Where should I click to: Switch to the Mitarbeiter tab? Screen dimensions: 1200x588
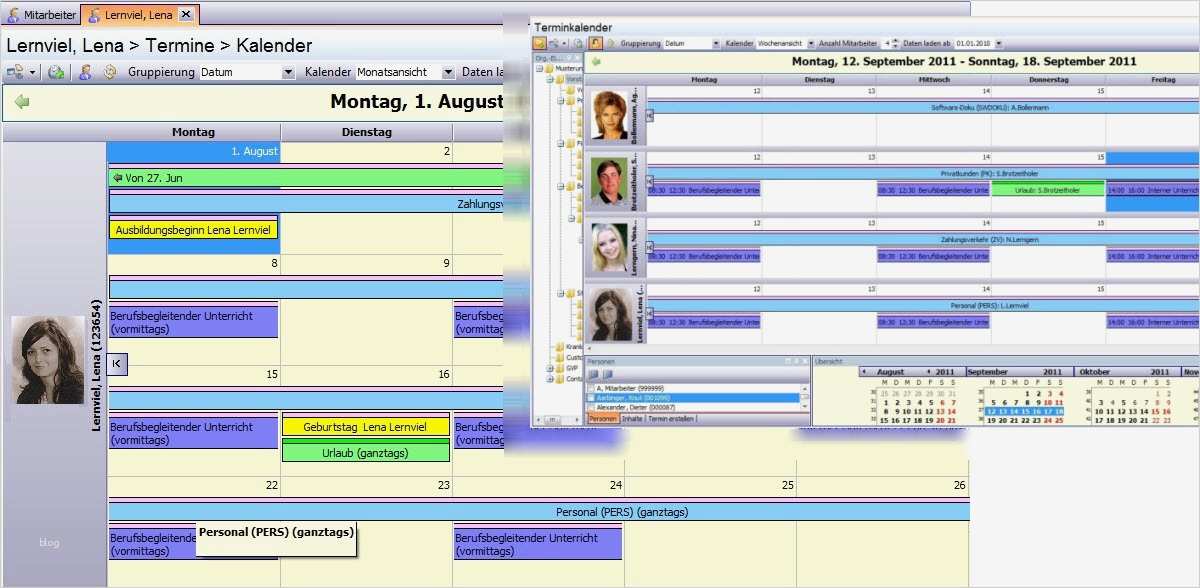tap(42, 15)
